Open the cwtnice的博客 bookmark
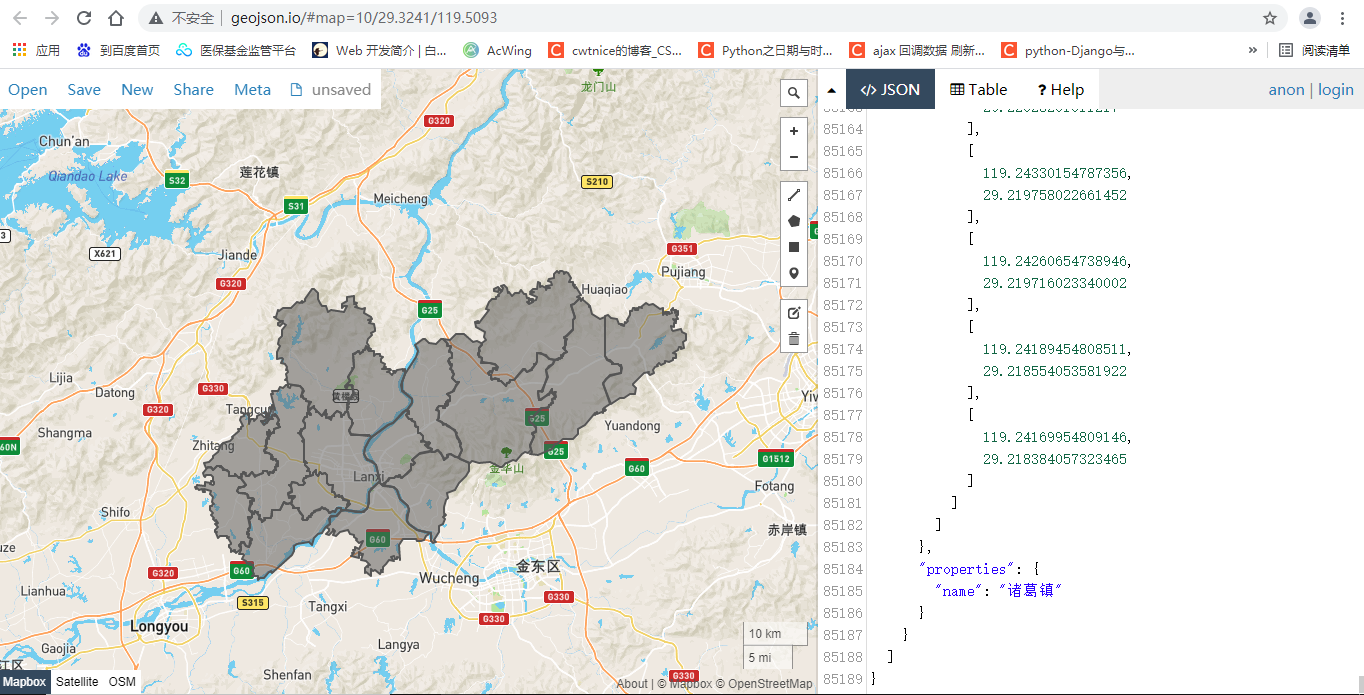This screenshot has width=1364, height=695. pos(616,50)
